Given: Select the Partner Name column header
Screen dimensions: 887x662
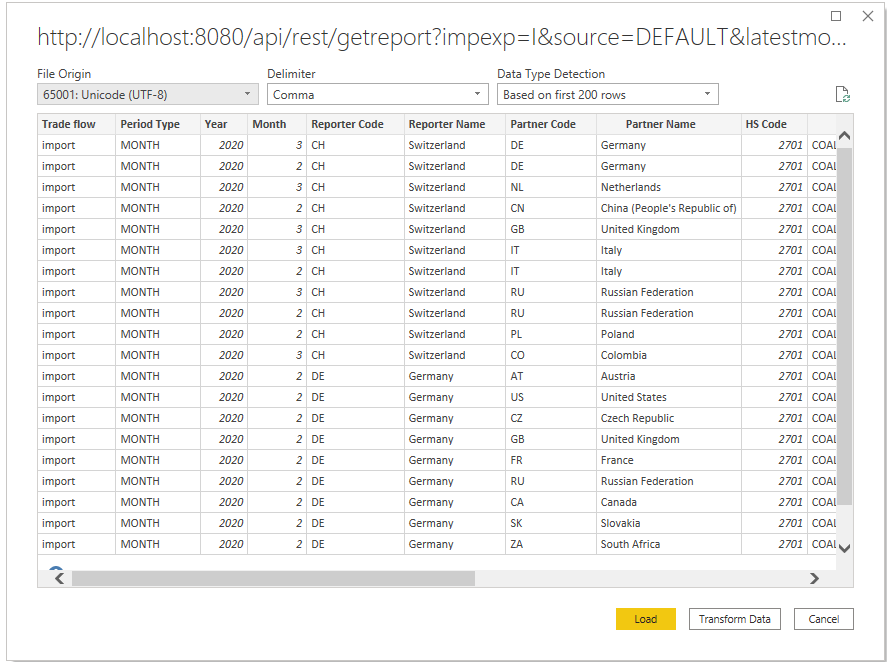Looking at the screenshot, I should 669,124.
